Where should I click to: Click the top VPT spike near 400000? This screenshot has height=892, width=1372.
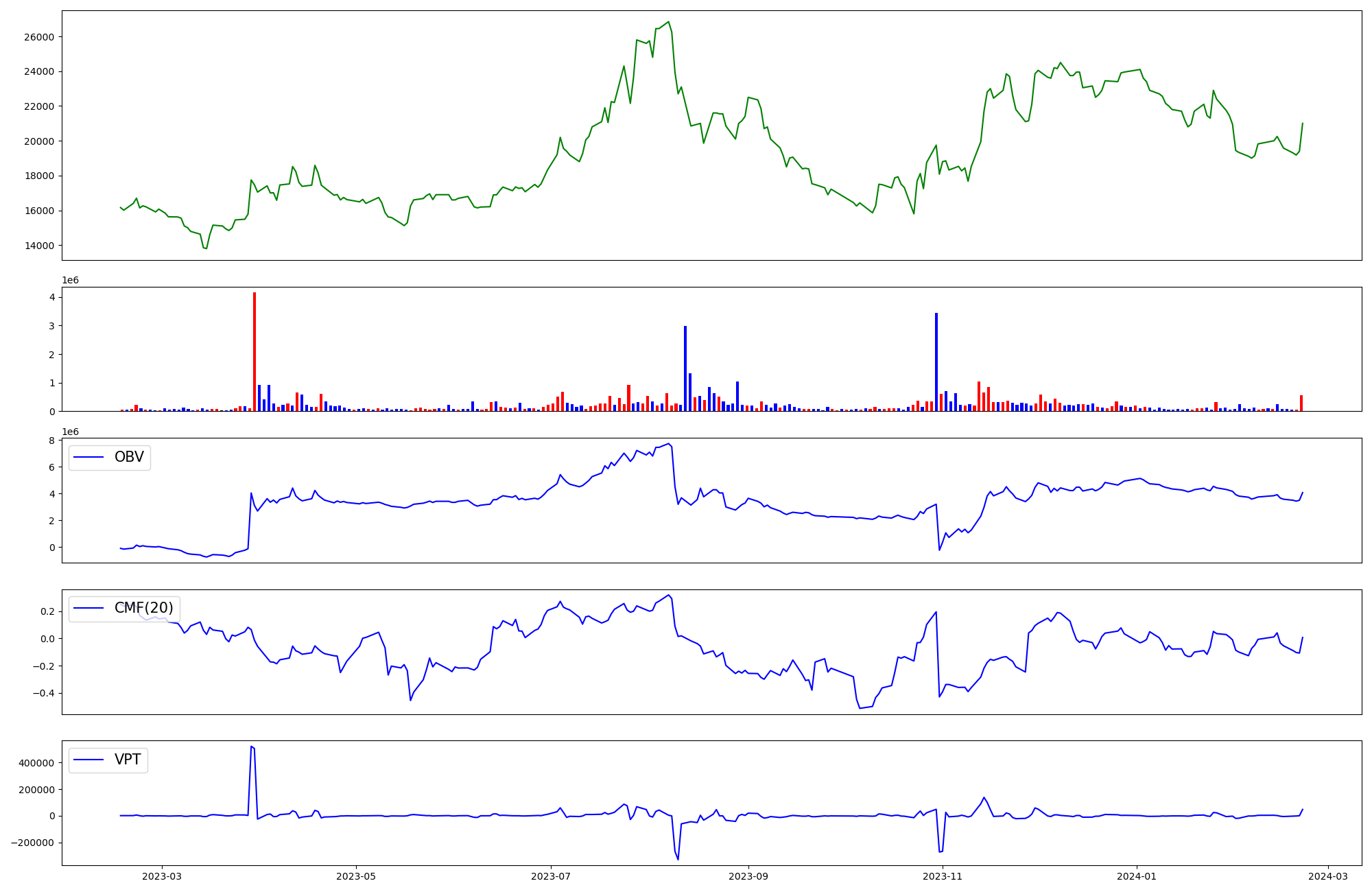(x=252, y=747)
